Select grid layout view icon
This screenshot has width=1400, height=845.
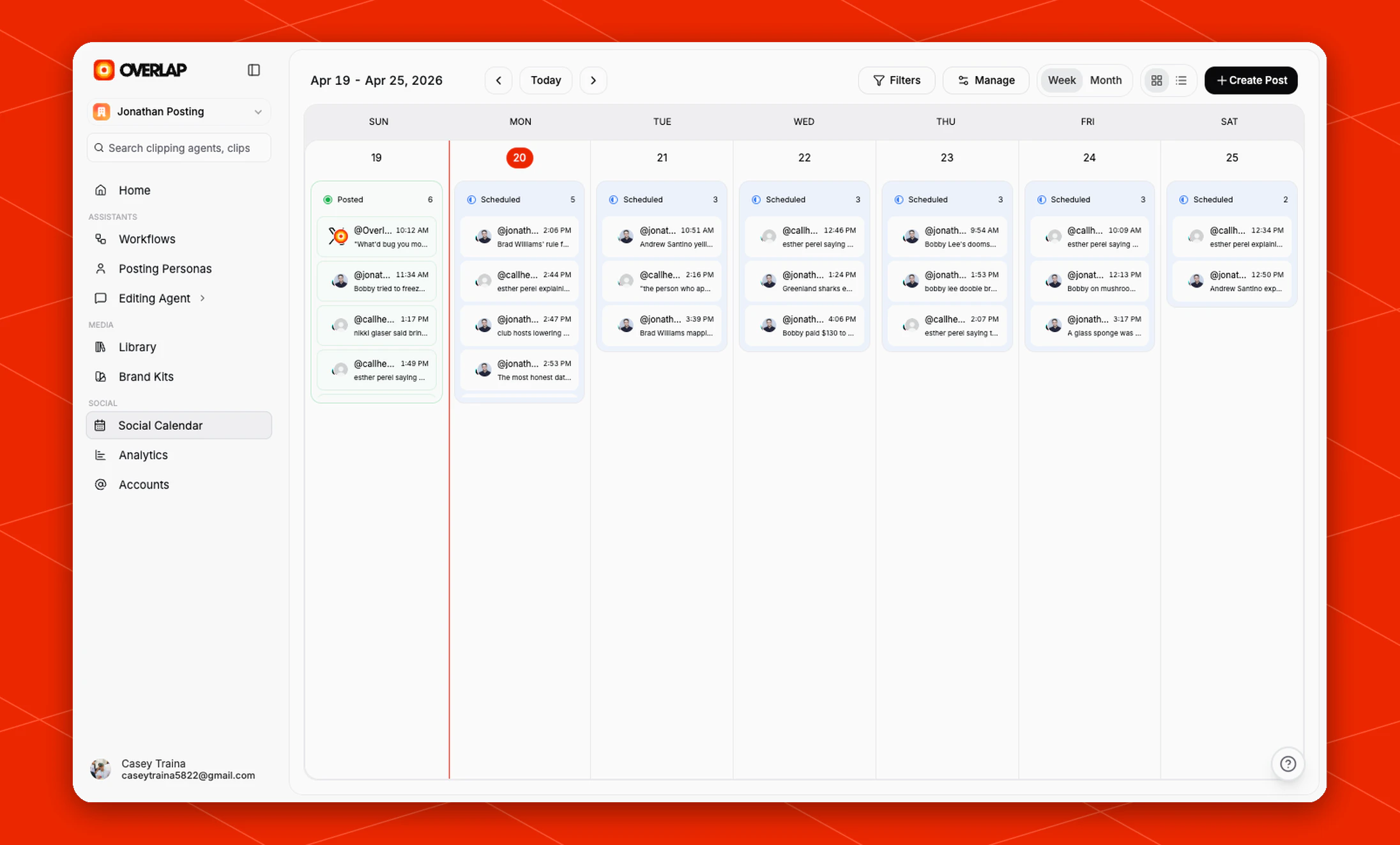[1157, 80]
